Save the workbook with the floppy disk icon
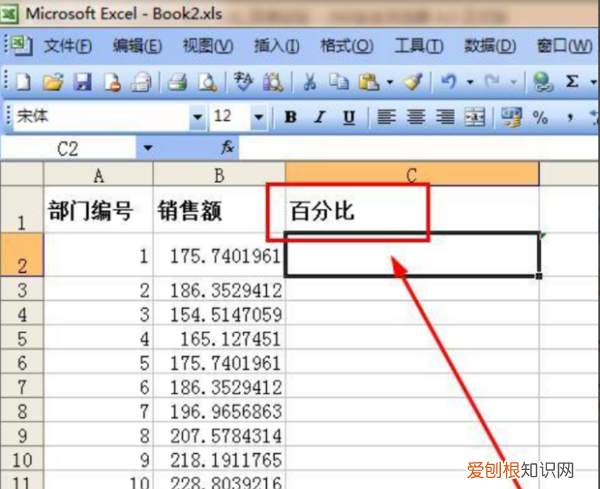The image size is (600, 489). [x=83, y=82]
